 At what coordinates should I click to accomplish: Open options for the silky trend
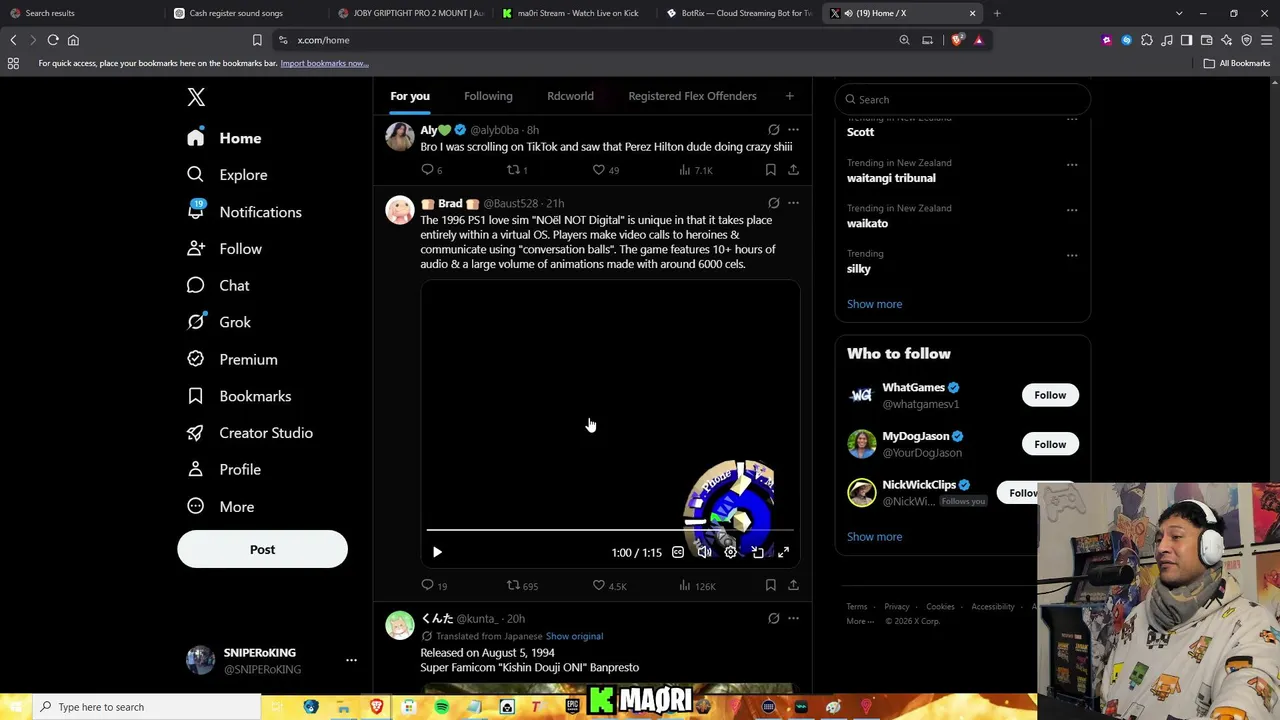point(1072,255)
